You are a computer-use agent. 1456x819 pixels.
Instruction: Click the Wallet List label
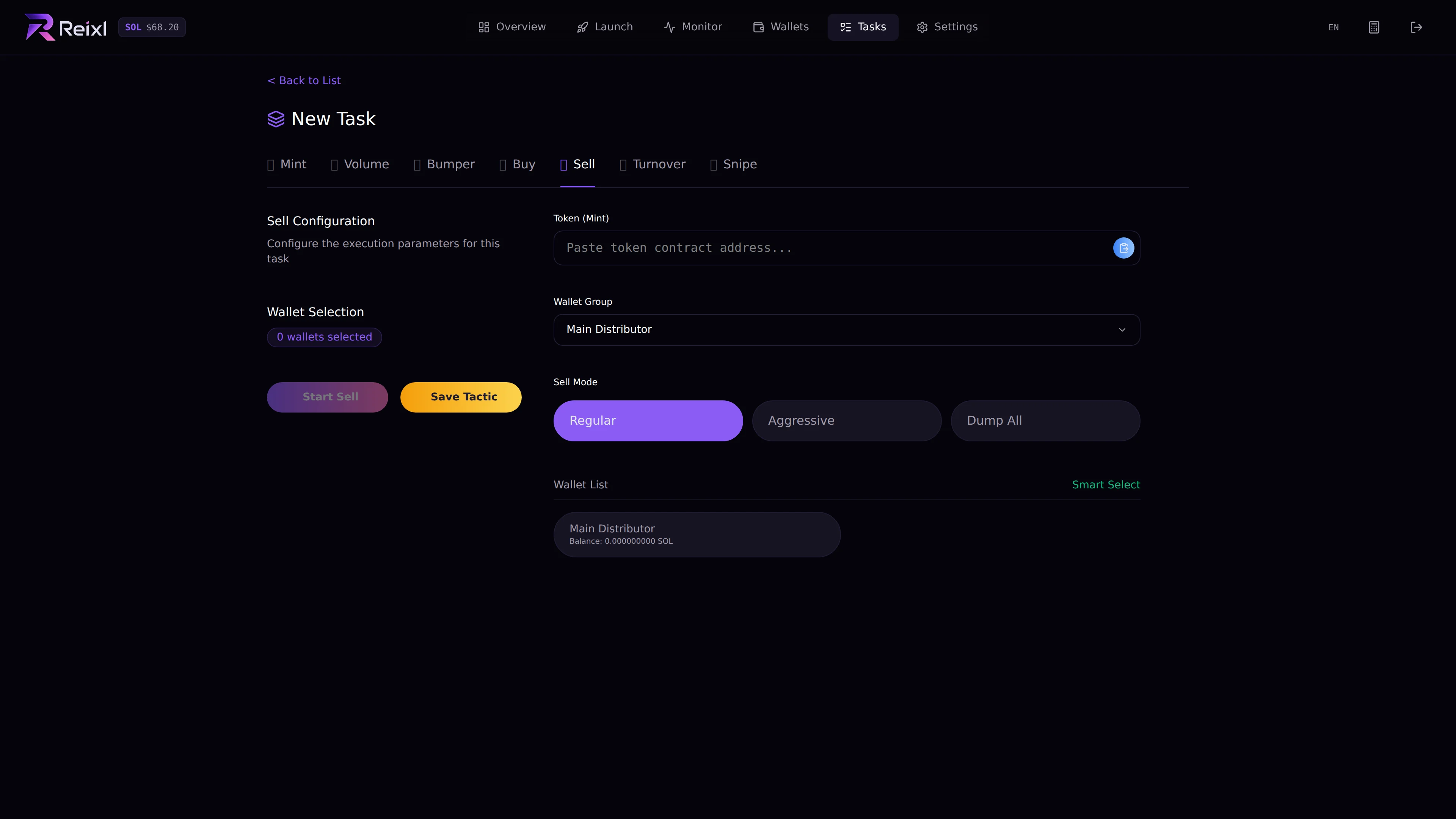tap(581, 485)
